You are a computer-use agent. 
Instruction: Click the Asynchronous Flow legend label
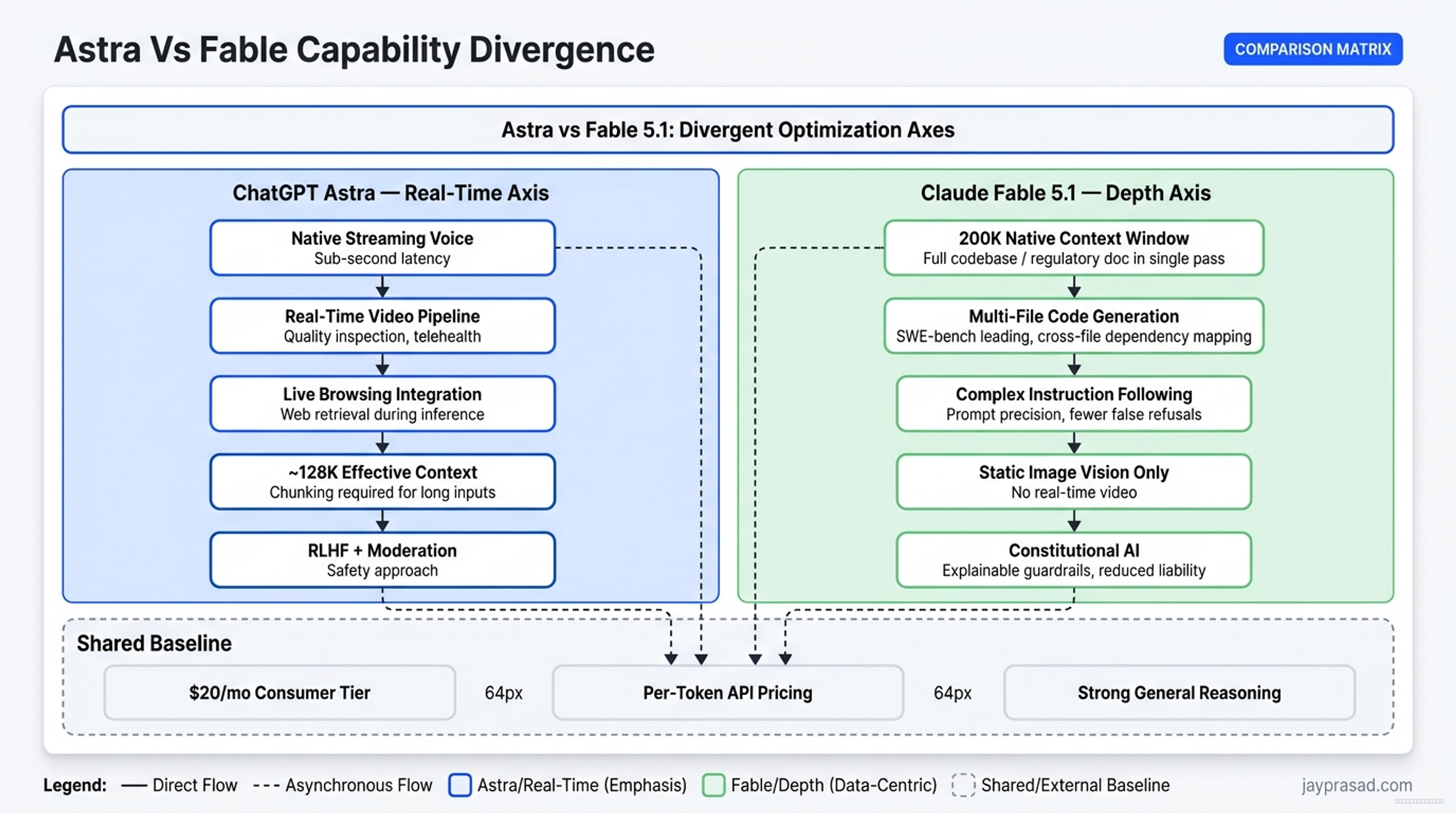click(x=359, y=785)
